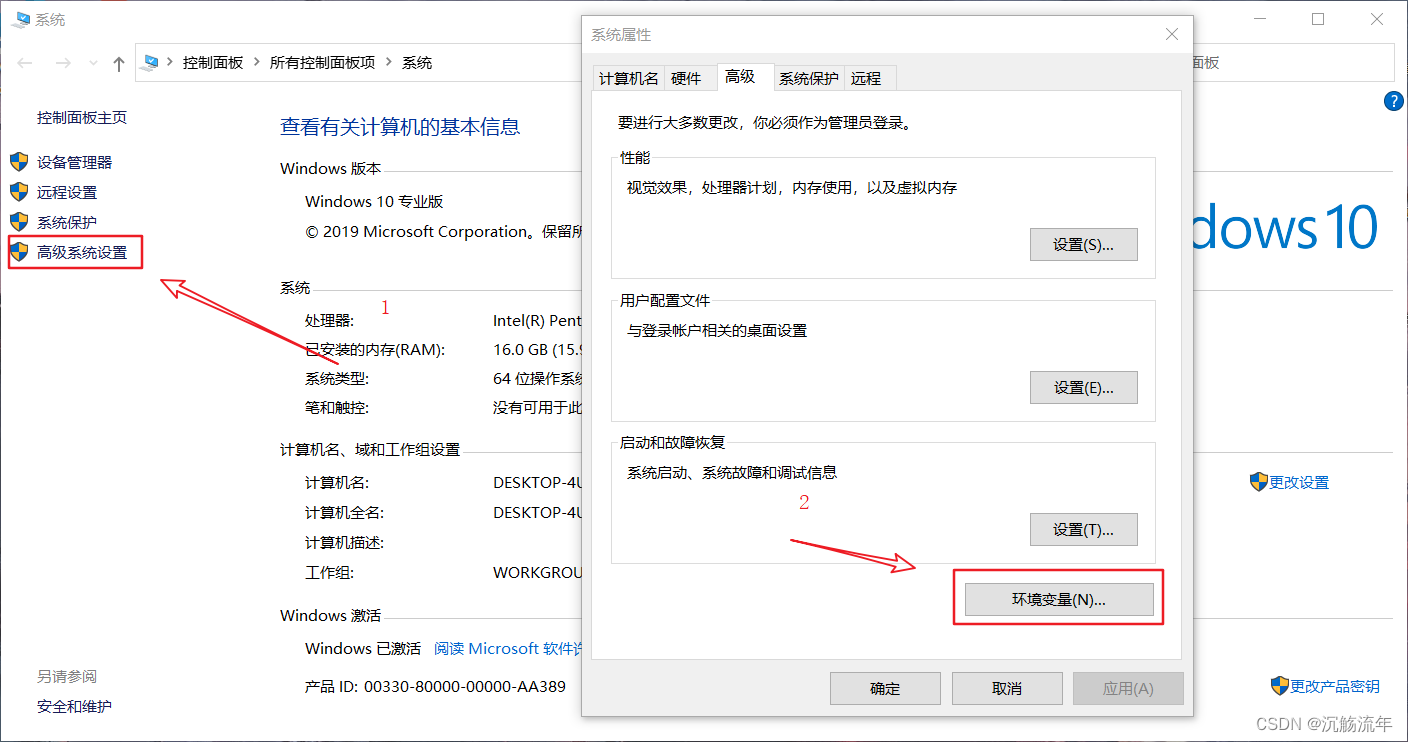Click the shield icon beside 高级系统设置
1408x742 pixels.
tap(19, 252)
